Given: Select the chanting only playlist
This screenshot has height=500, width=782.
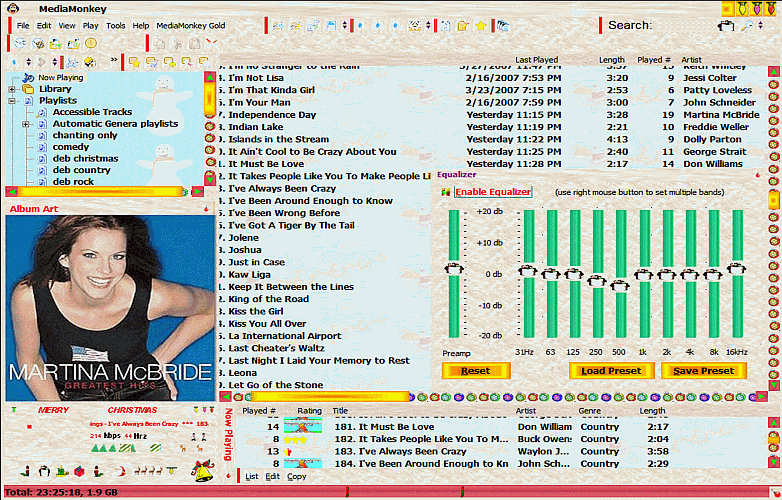Looking at the screenshot, I should (85, 135).
